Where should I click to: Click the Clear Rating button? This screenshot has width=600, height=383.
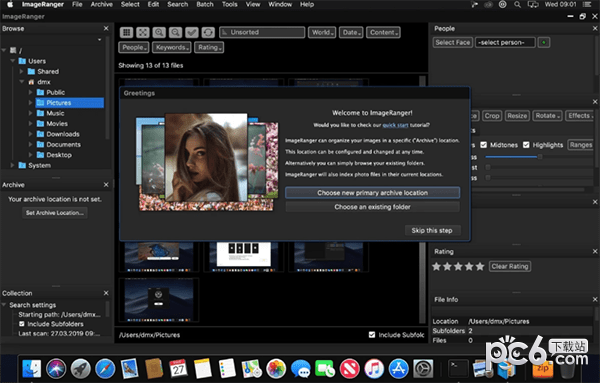(510, 266)
